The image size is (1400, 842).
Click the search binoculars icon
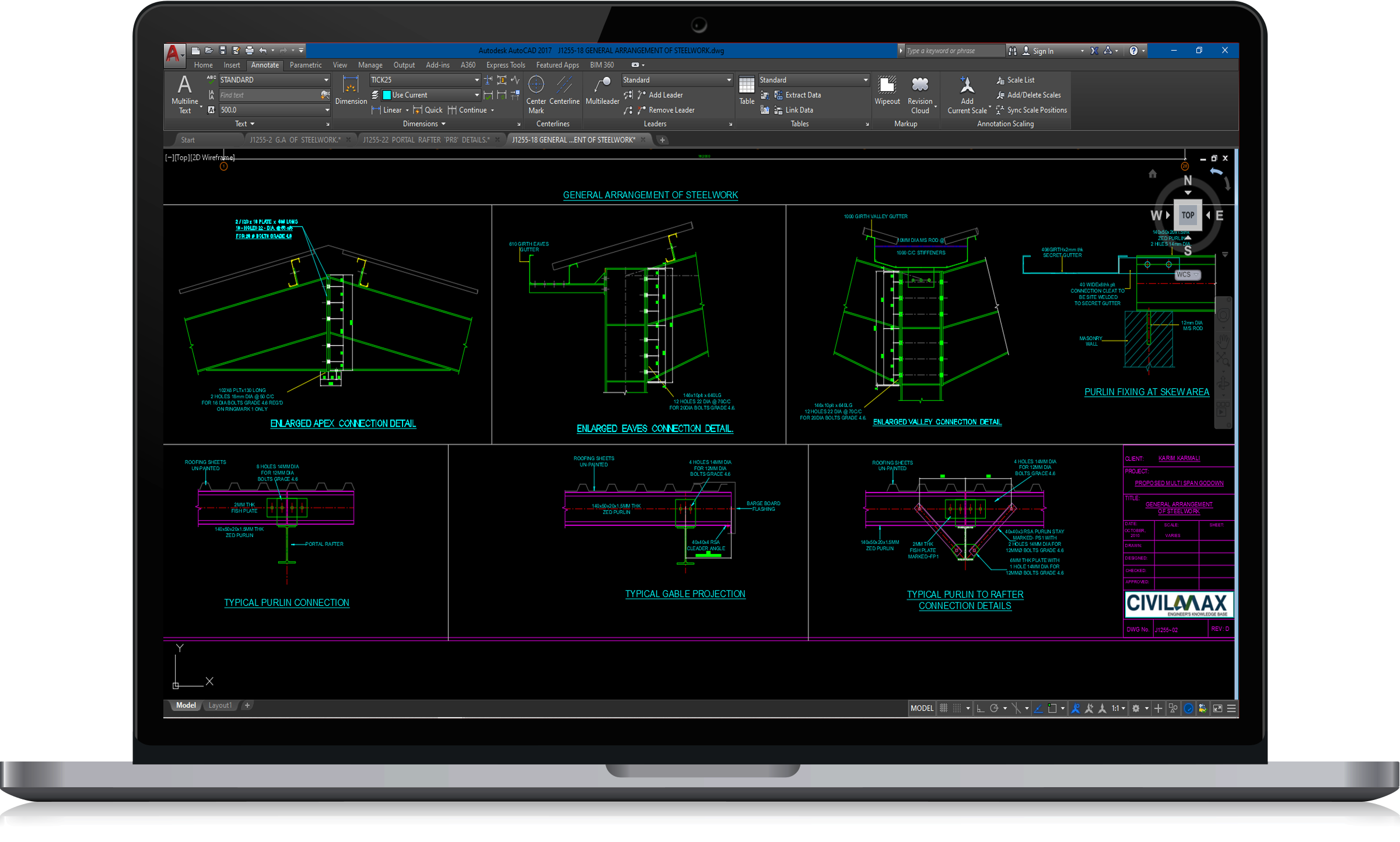coord(1013,51)
